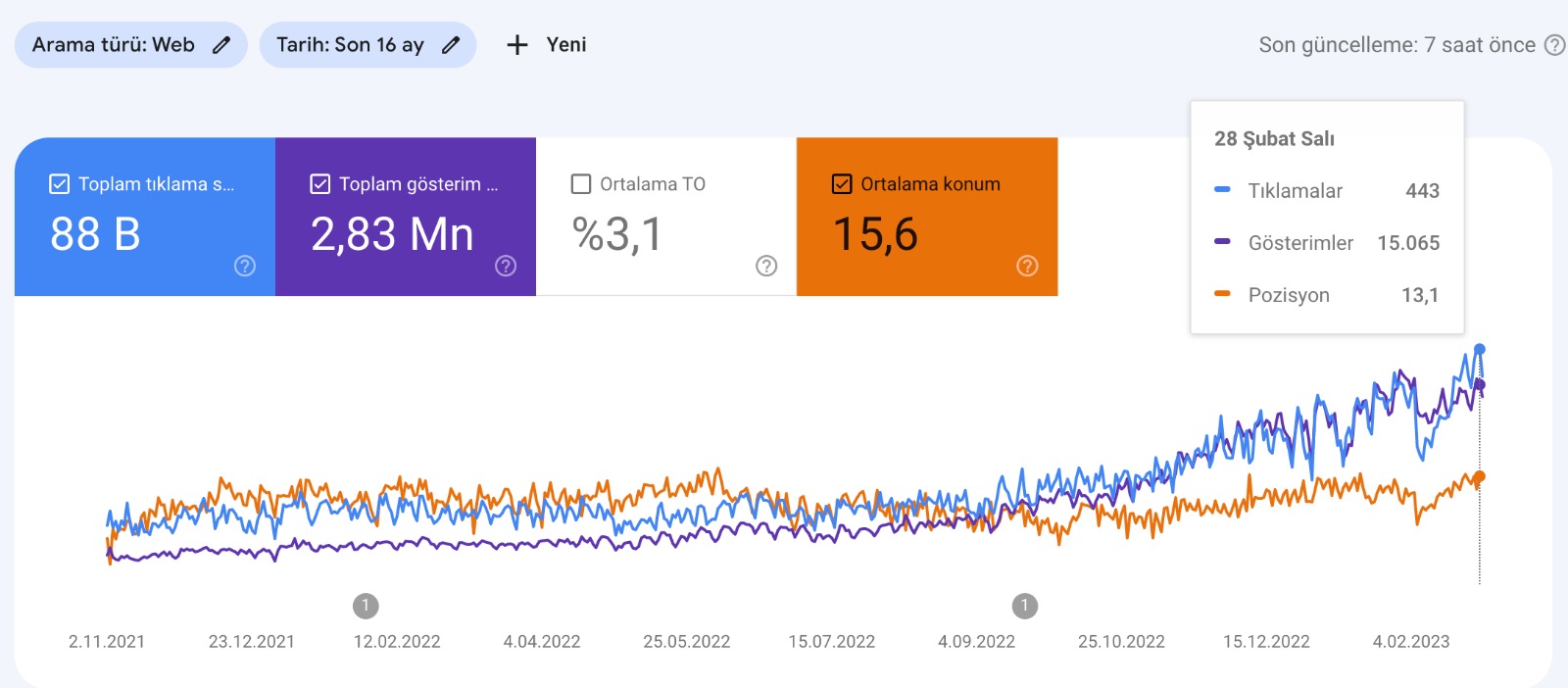Open help icon in Ortalama konum card
Viewport: 1568px width, 688px height.
[x=1027, y=266]
